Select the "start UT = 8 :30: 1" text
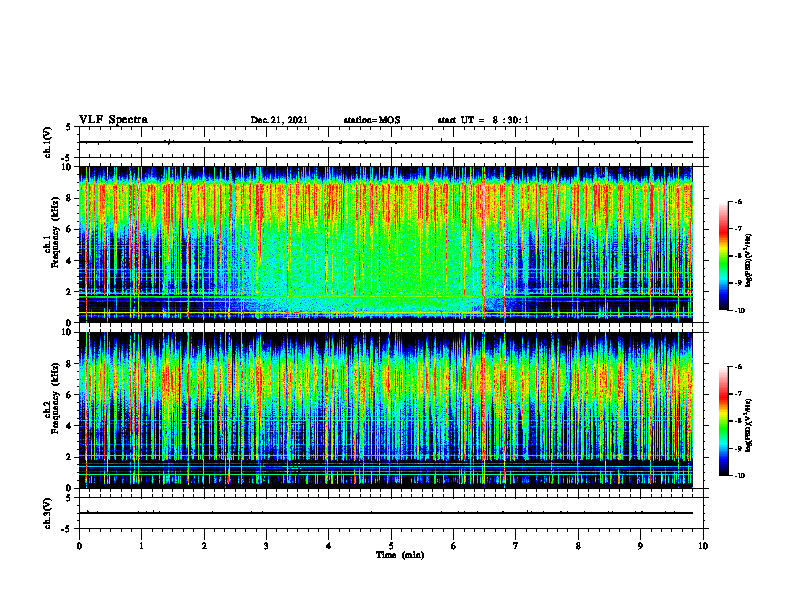This screenshot has height=612, width=792. (483, 120)
